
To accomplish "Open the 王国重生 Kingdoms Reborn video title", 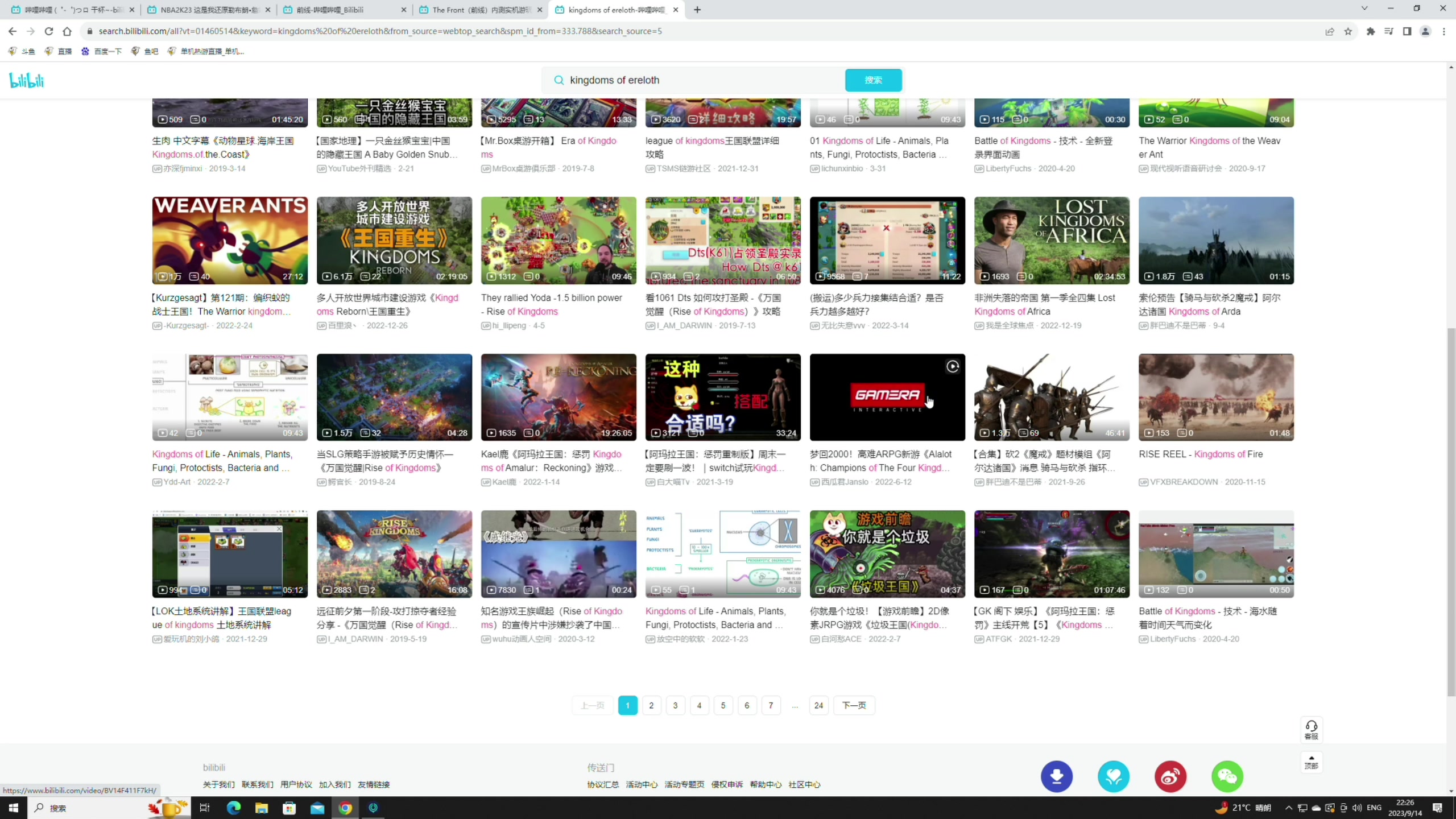I will 387,304.
